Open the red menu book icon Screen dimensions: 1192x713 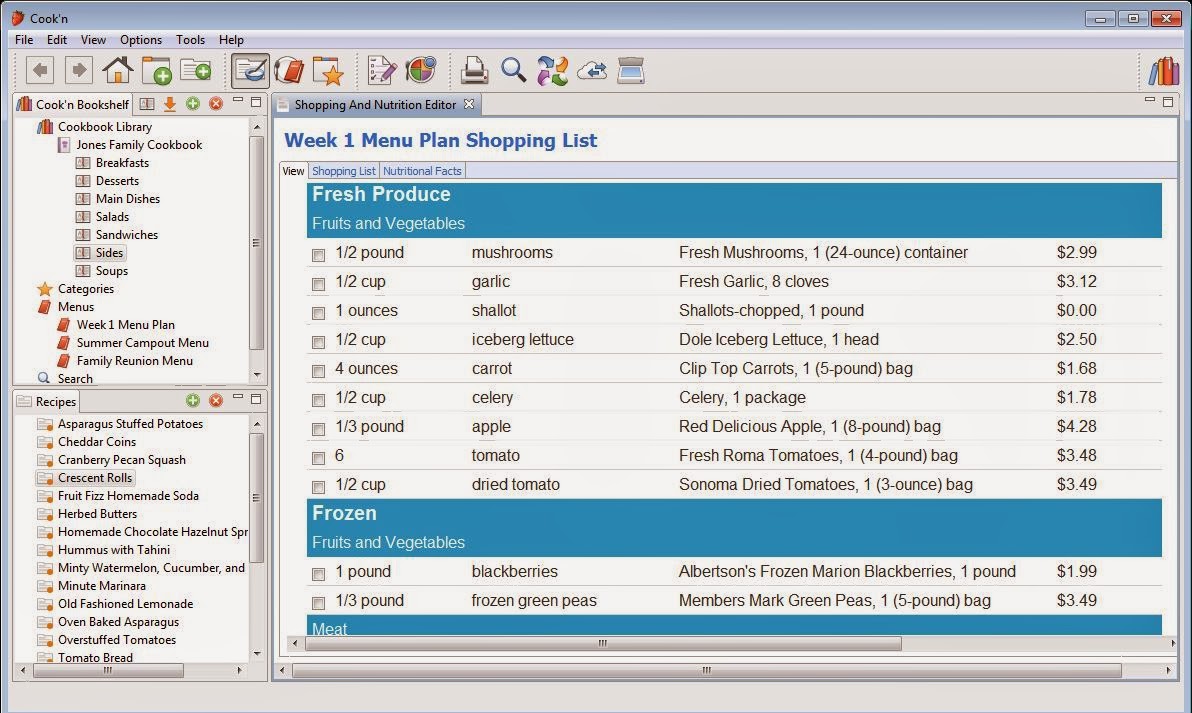click(x=289, y=71)
